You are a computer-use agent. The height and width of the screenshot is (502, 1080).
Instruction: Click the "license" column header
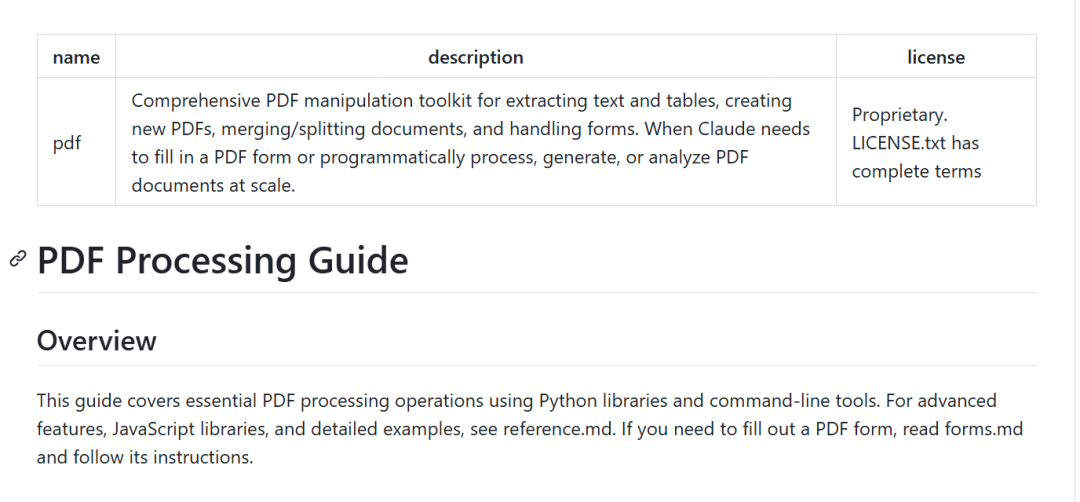coord(936,57)
